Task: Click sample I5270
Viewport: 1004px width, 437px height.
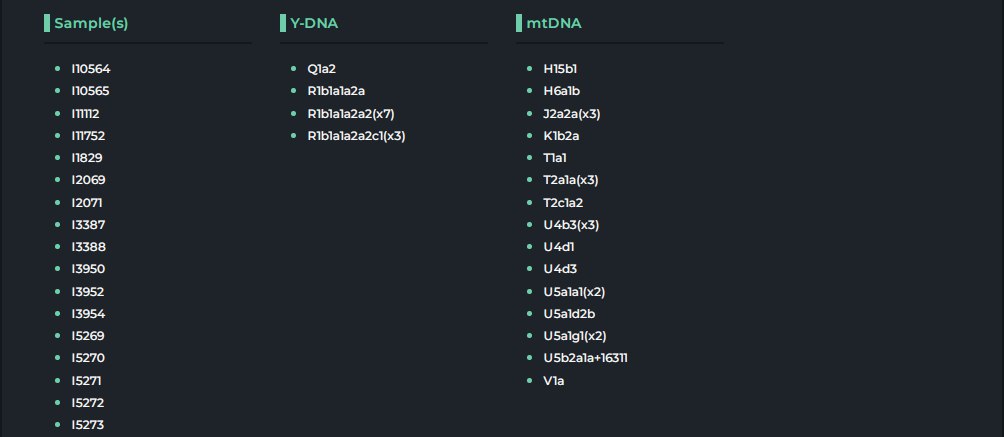Action: [88, 358]
